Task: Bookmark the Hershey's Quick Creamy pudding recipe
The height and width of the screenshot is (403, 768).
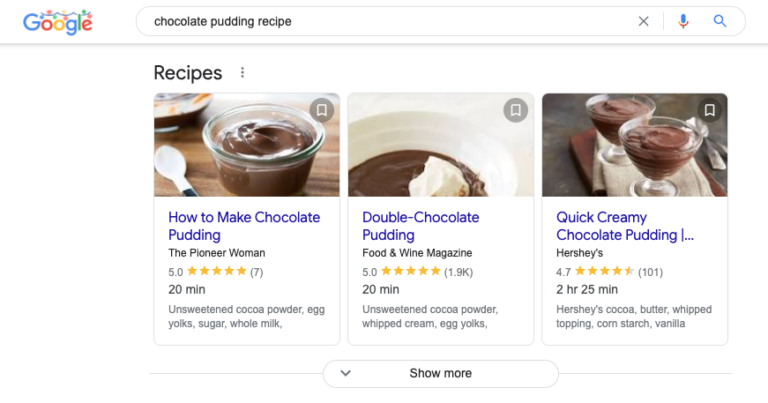Action: pos(710,110)
